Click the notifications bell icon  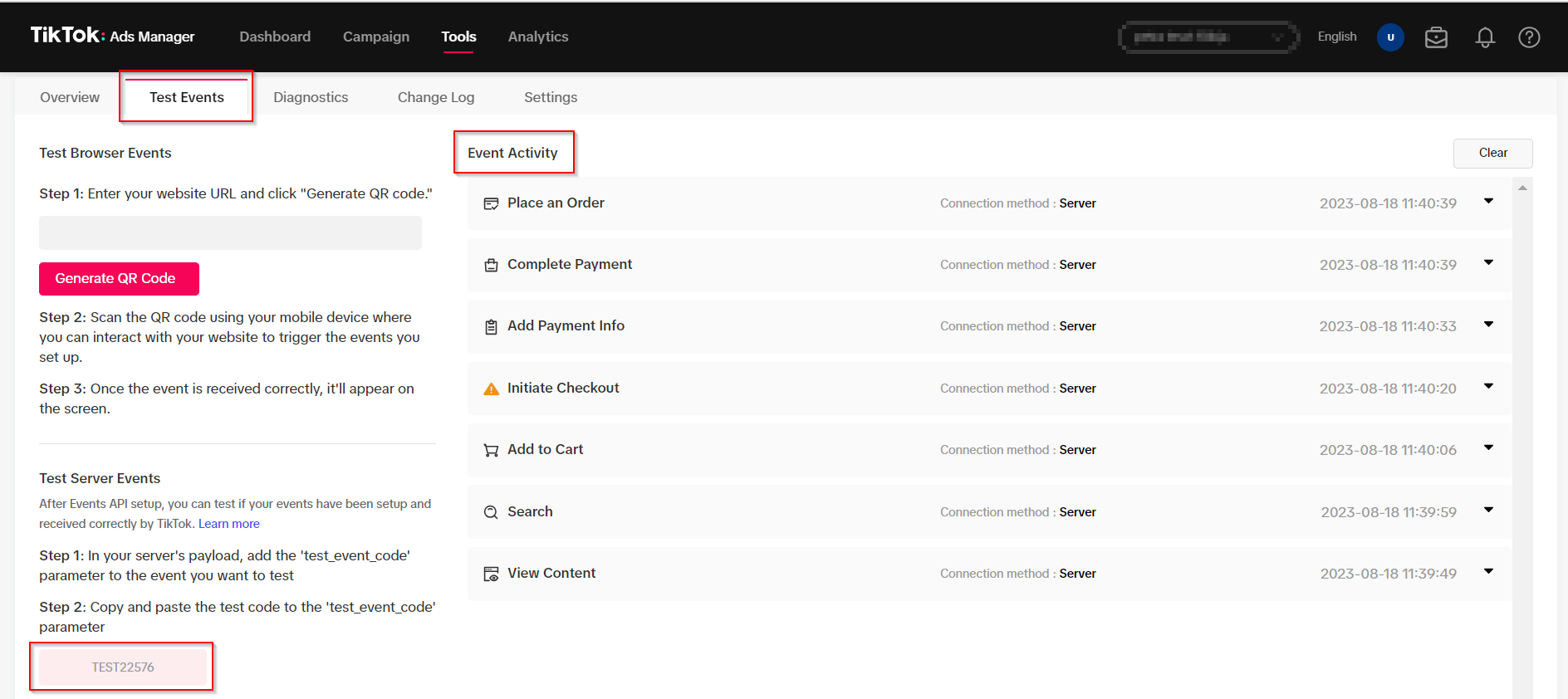point(1485,37)
